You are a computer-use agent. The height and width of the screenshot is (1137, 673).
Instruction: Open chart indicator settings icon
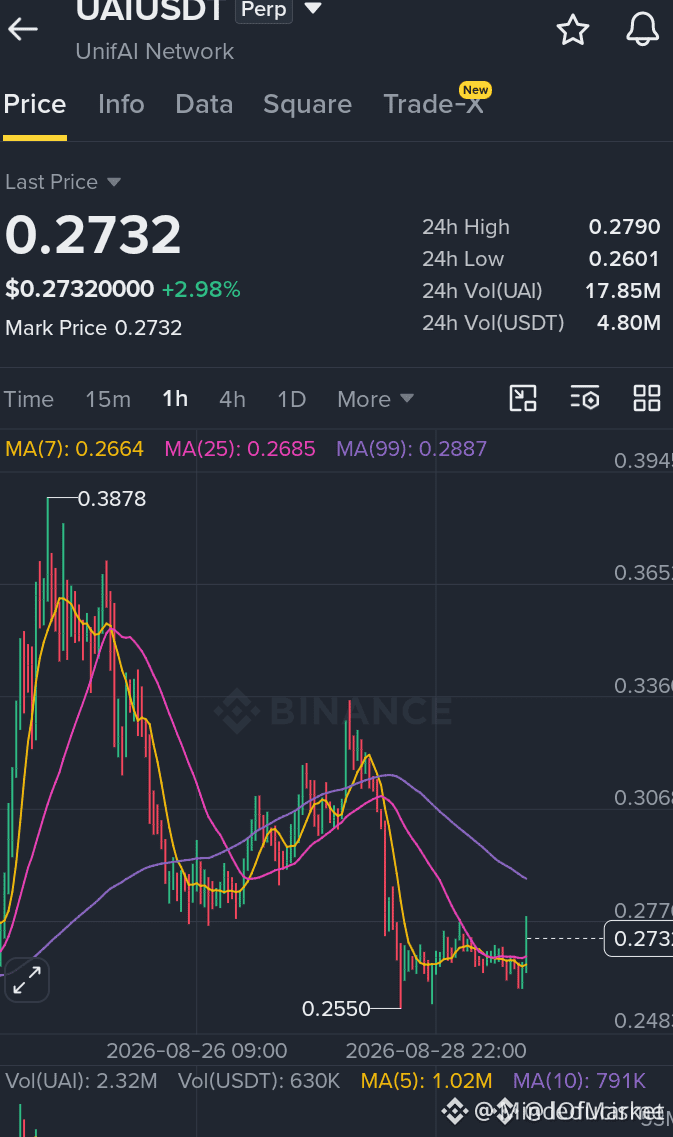[x=585, y=398]
